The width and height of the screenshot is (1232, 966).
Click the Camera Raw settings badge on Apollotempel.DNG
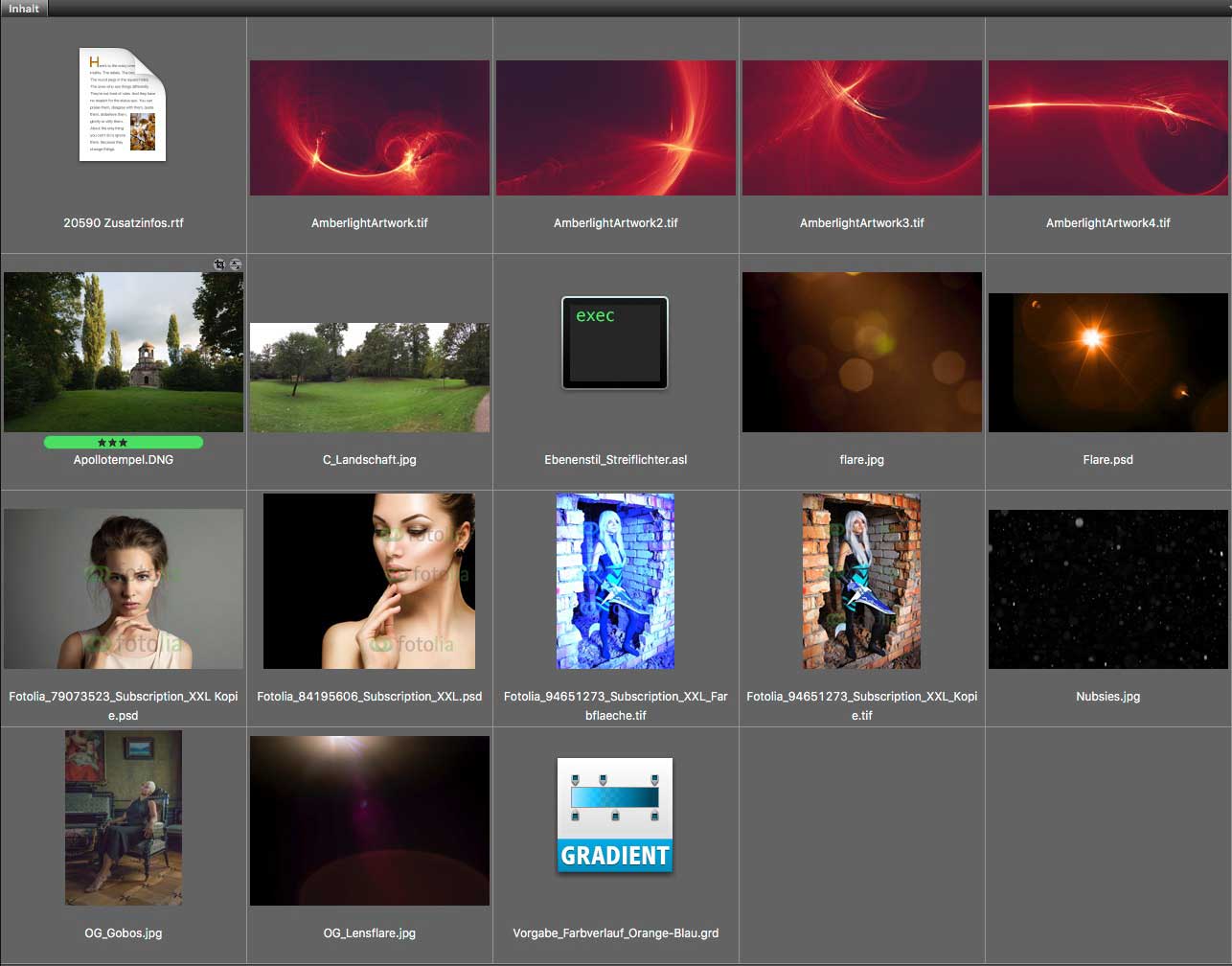click(236, 264)
